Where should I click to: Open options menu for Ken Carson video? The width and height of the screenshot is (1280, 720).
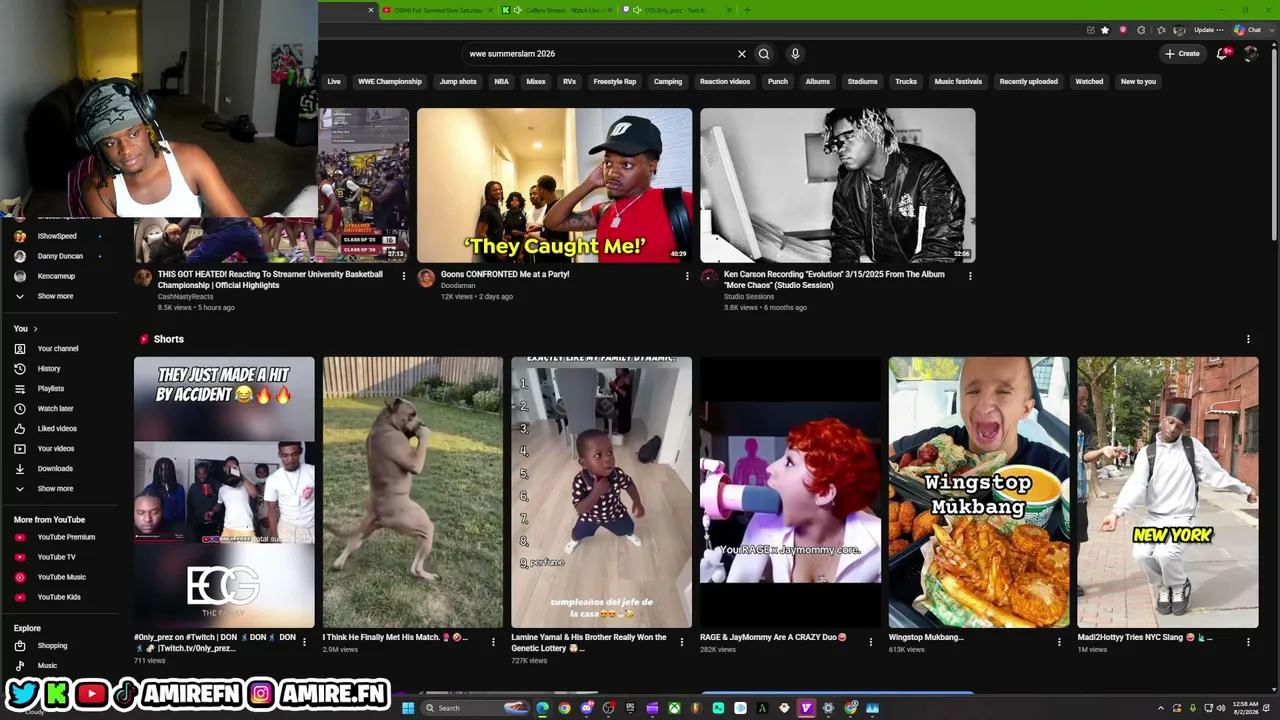pos(970,276)
